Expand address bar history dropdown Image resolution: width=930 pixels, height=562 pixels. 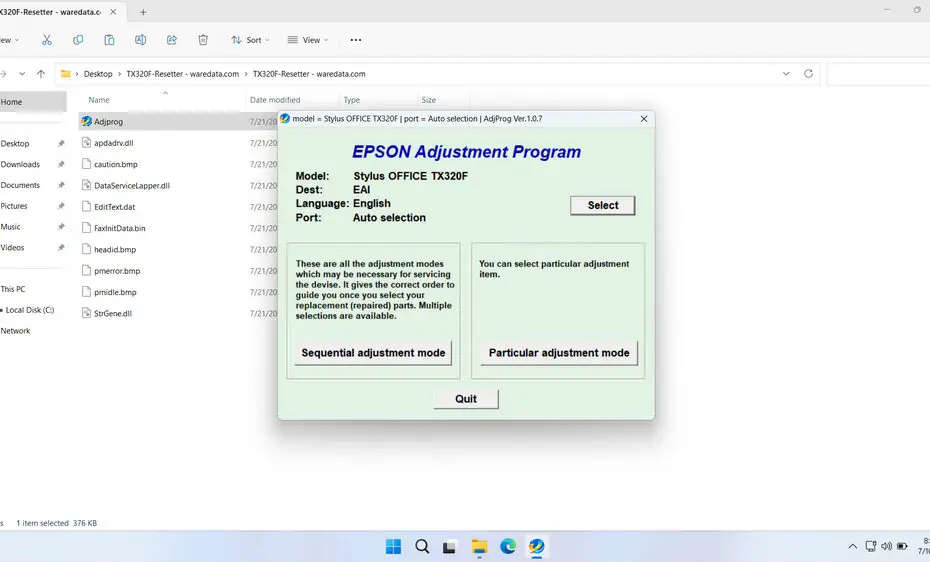click(786, 74)
